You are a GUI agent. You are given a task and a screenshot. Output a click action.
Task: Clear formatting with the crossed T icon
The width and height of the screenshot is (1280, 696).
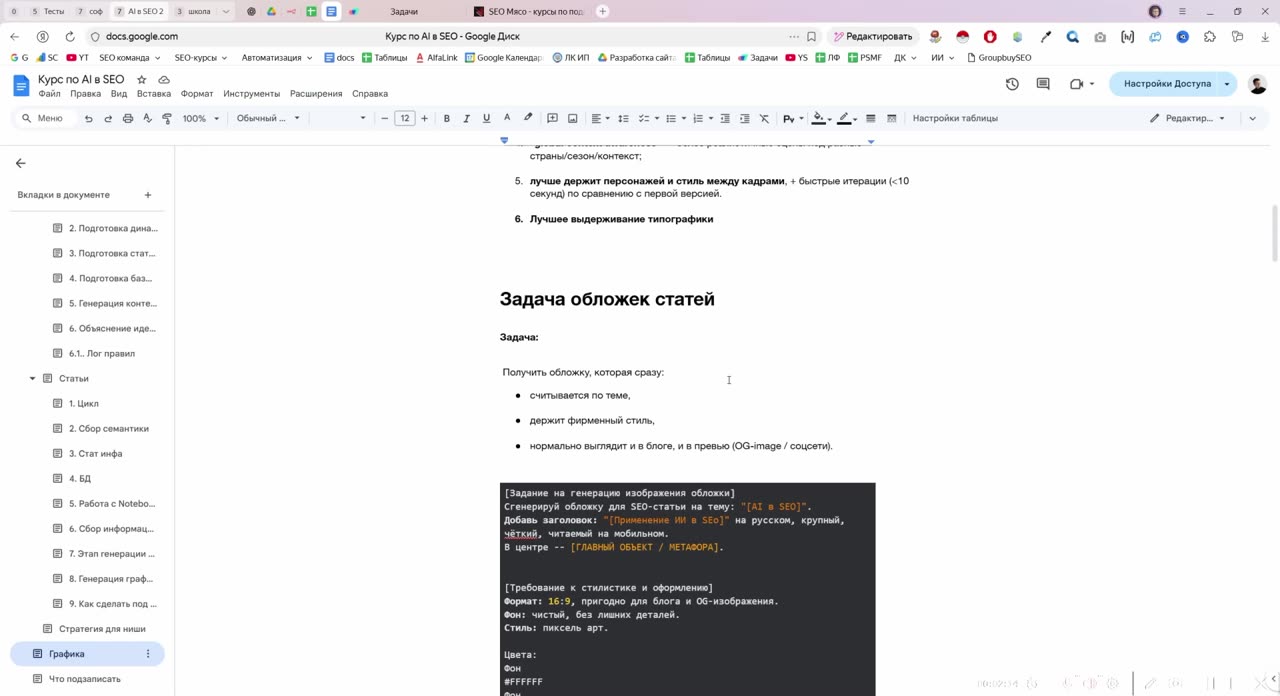tap(764, 118)
